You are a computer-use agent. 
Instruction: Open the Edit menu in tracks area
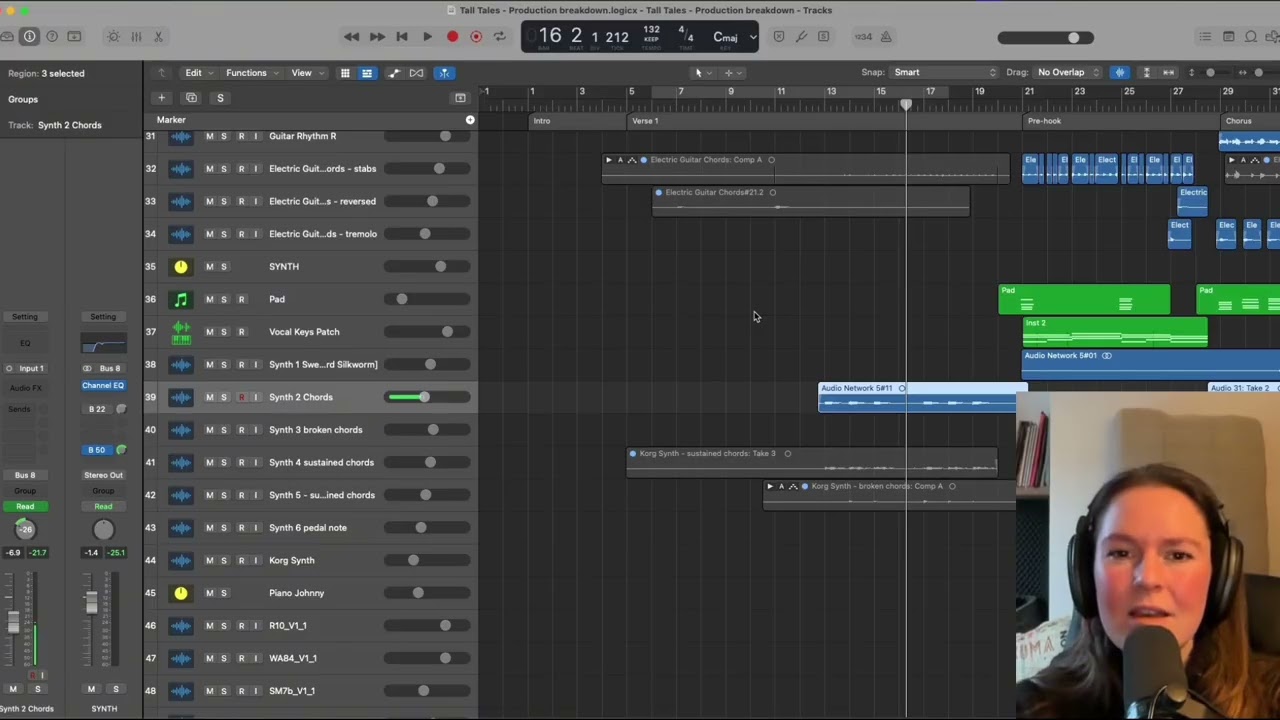coord(198,73)
